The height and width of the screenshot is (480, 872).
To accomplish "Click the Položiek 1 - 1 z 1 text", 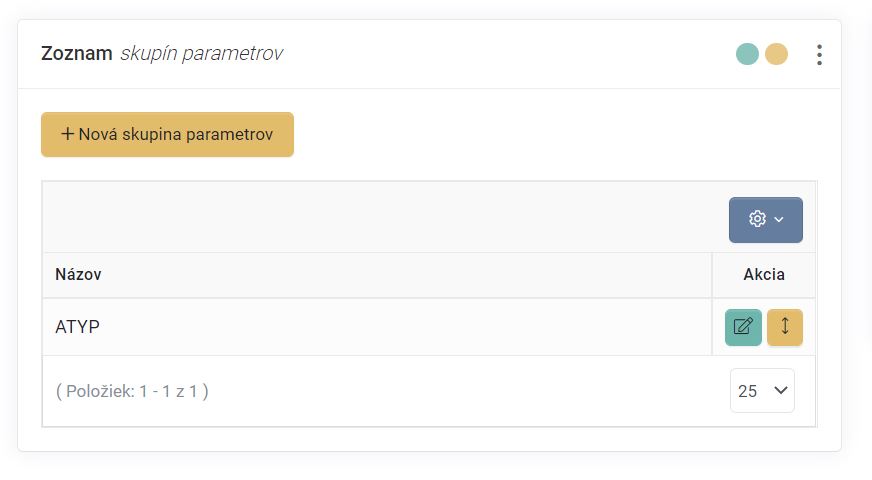I will pyautogui.click(x=132, y=391).
